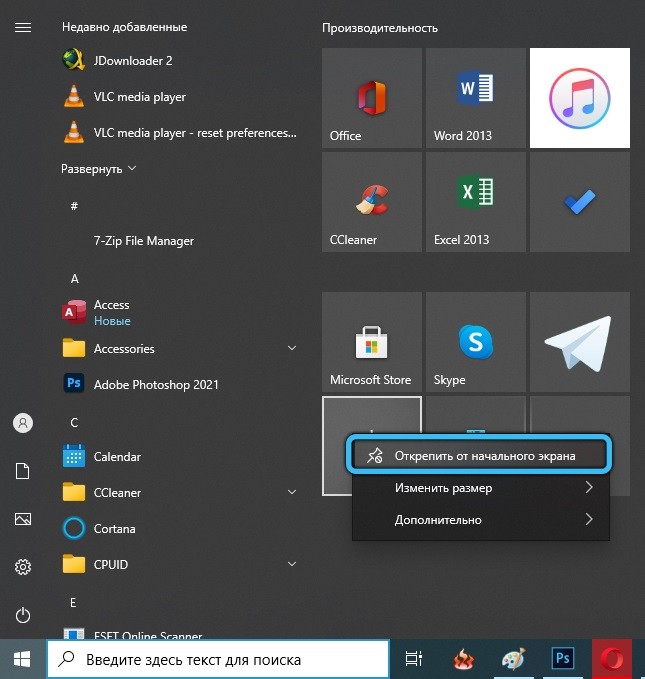Open the Дополнительно submenu
The height and width of the screenshot is (679, 645).
tap(481, 520)
